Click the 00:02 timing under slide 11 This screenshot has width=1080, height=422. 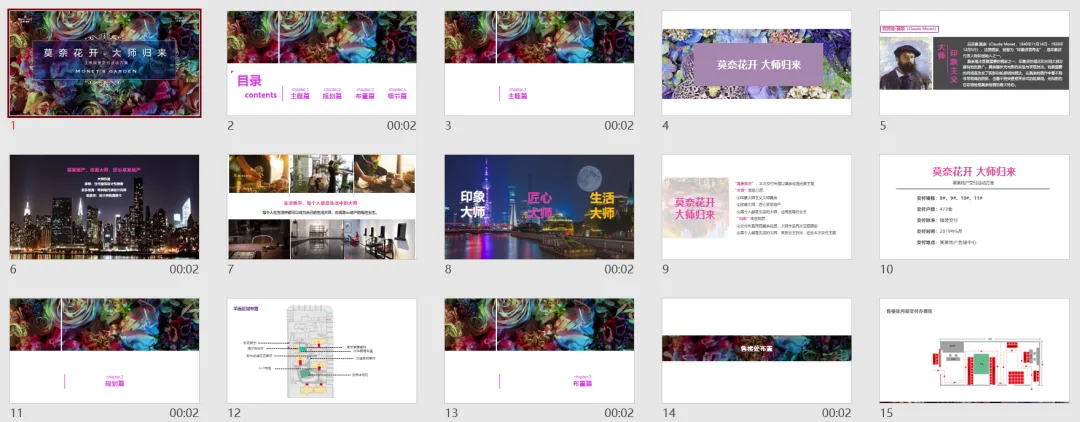coord(185,413)
